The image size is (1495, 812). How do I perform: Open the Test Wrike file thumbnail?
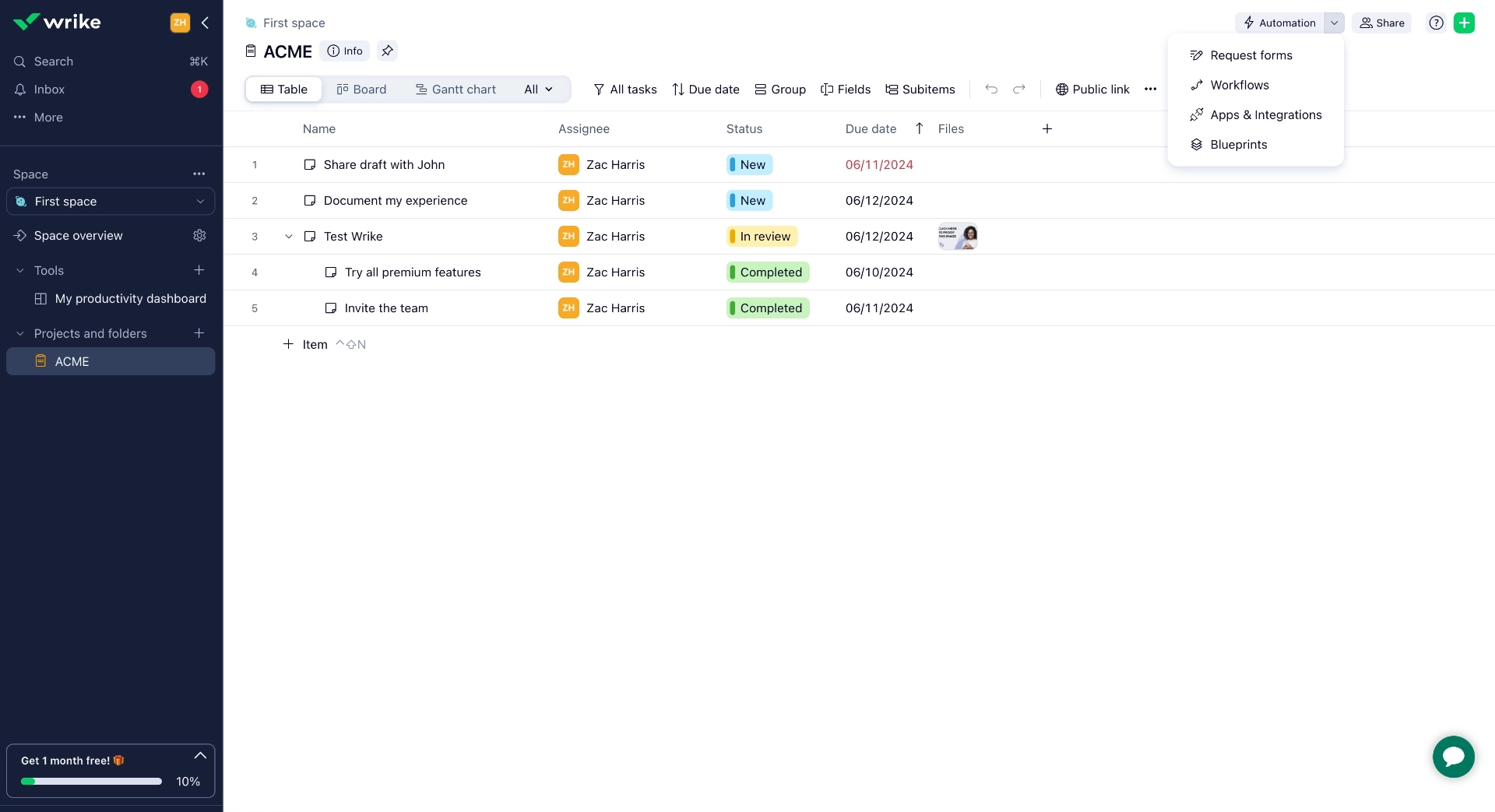(x=959, y=237)
